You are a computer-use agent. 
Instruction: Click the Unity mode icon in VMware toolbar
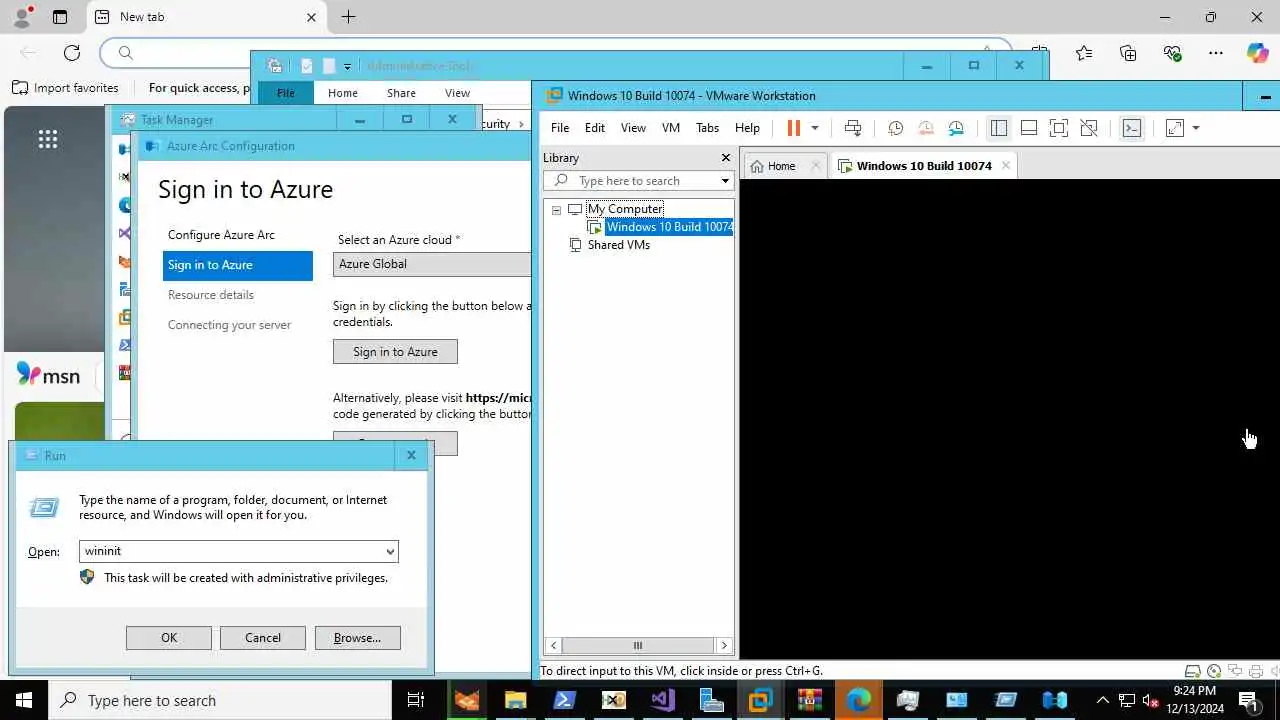(x=1089, y=128)
